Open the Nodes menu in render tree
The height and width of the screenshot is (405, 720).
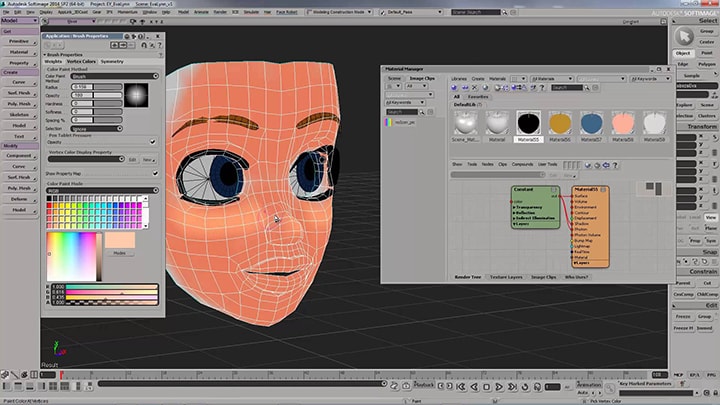[x=487, y=164]
